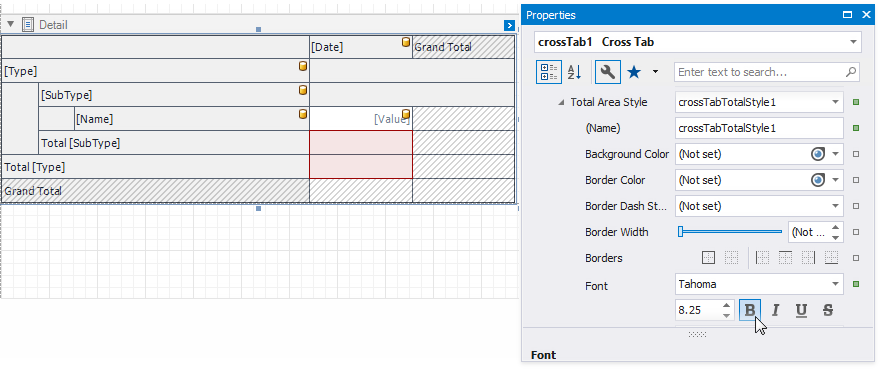
Task: Collapse the Detail band
Action: click(x=11, y=24)
